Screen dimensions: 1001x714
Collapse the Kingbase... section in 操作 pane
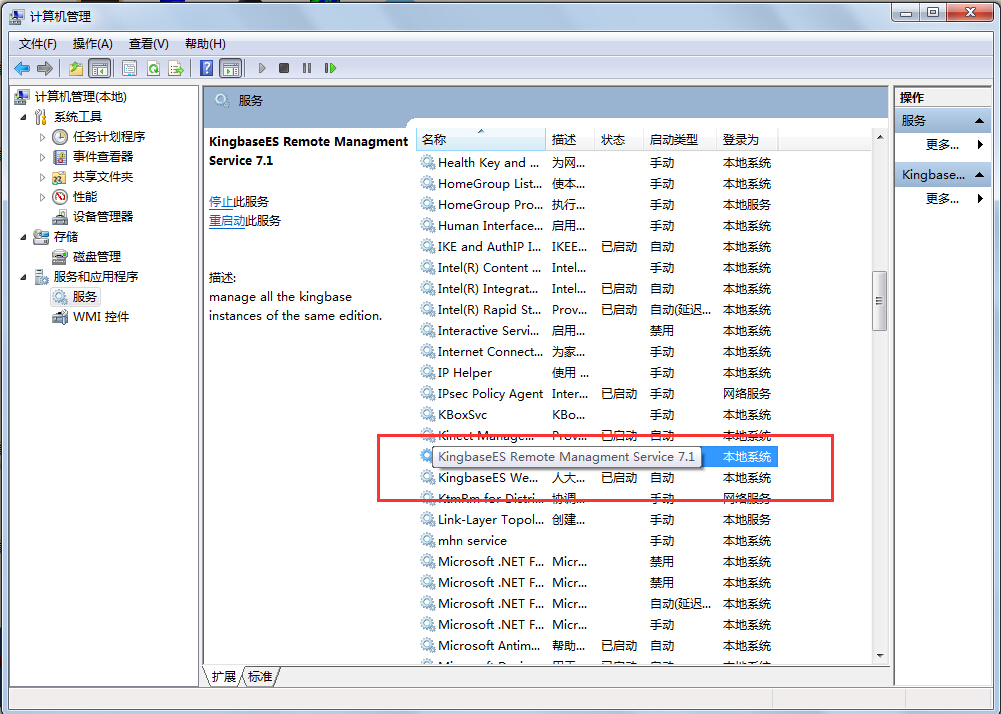point(979,175)
